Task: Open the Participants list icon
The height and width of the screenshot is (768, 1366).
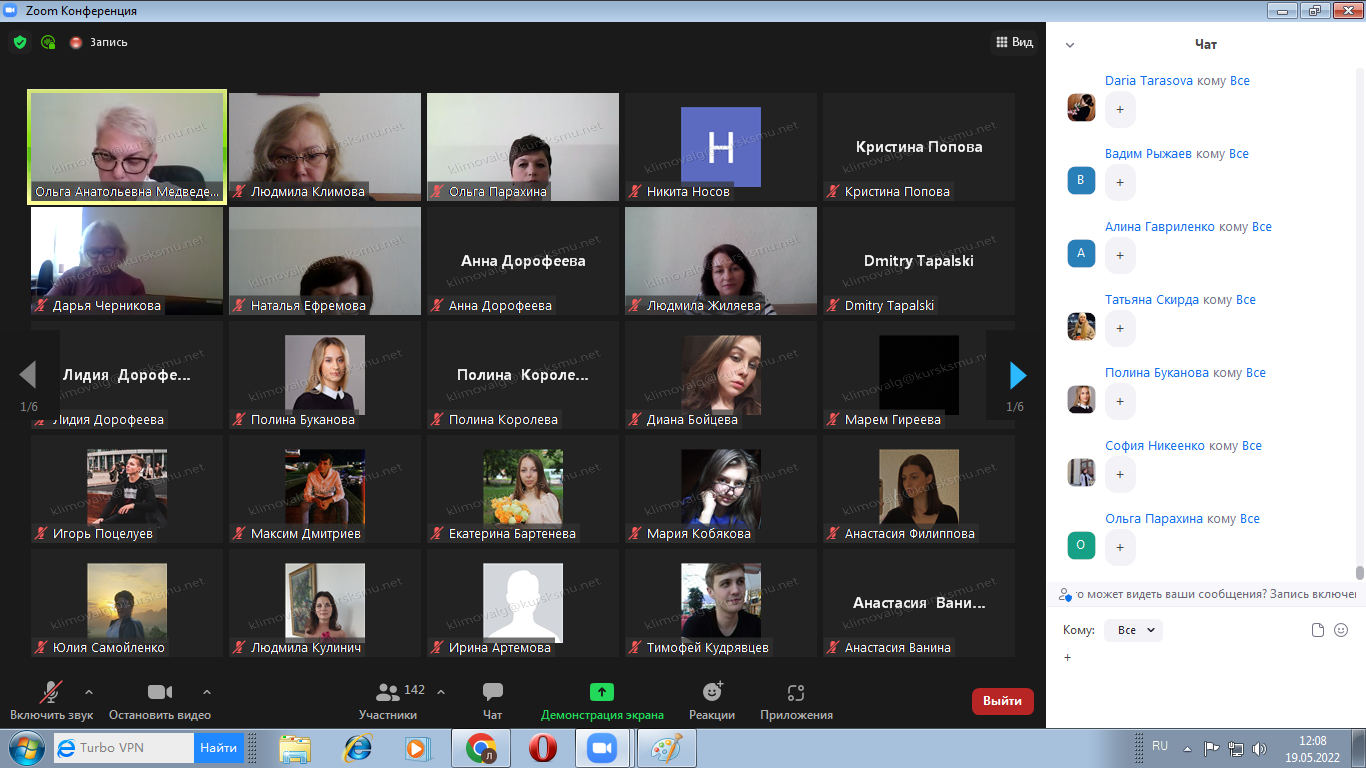Action: click(388, 692)
